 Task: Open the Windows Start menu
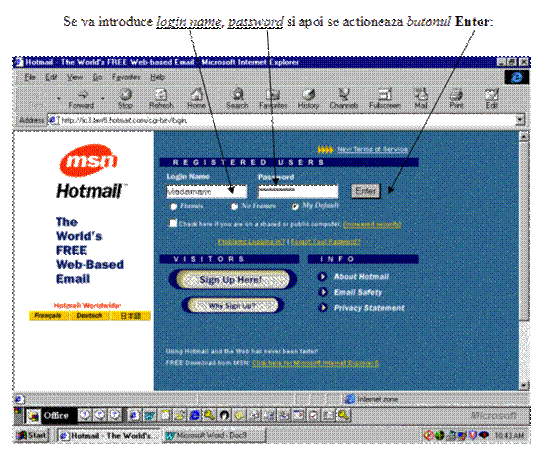click(32, 436)
